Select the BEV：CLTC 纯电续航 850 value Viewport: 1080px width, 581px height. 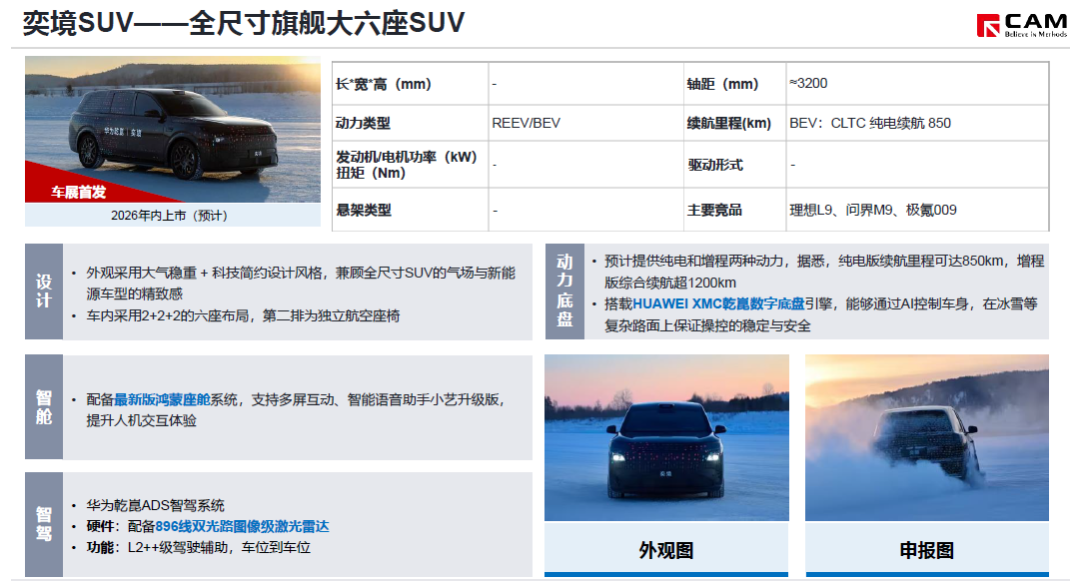tap(870, 123)
